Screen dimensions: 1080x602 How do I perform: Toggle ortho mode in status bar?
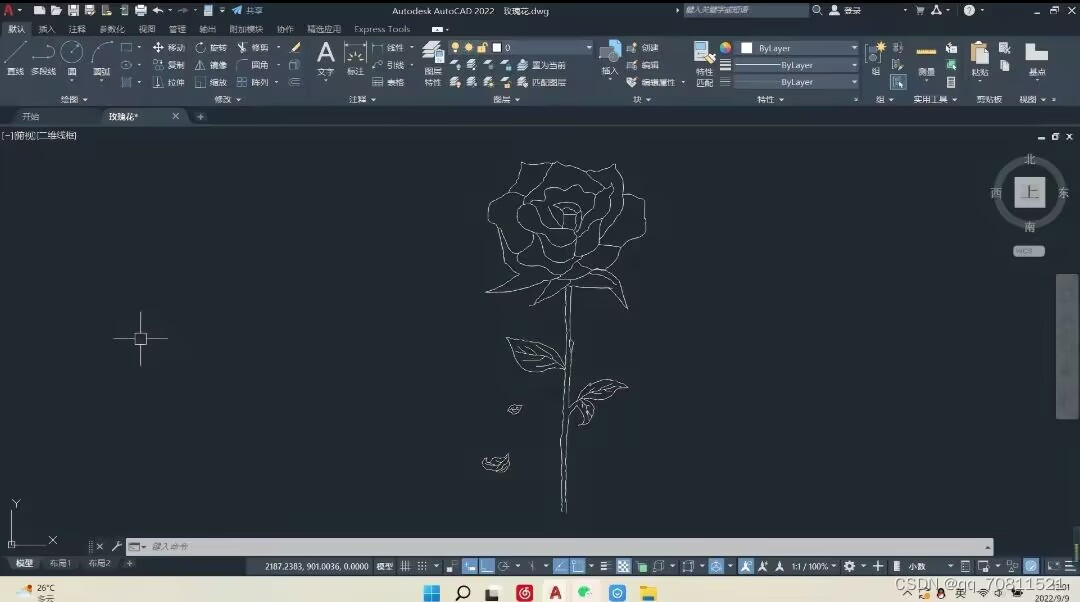click(487, 566)
